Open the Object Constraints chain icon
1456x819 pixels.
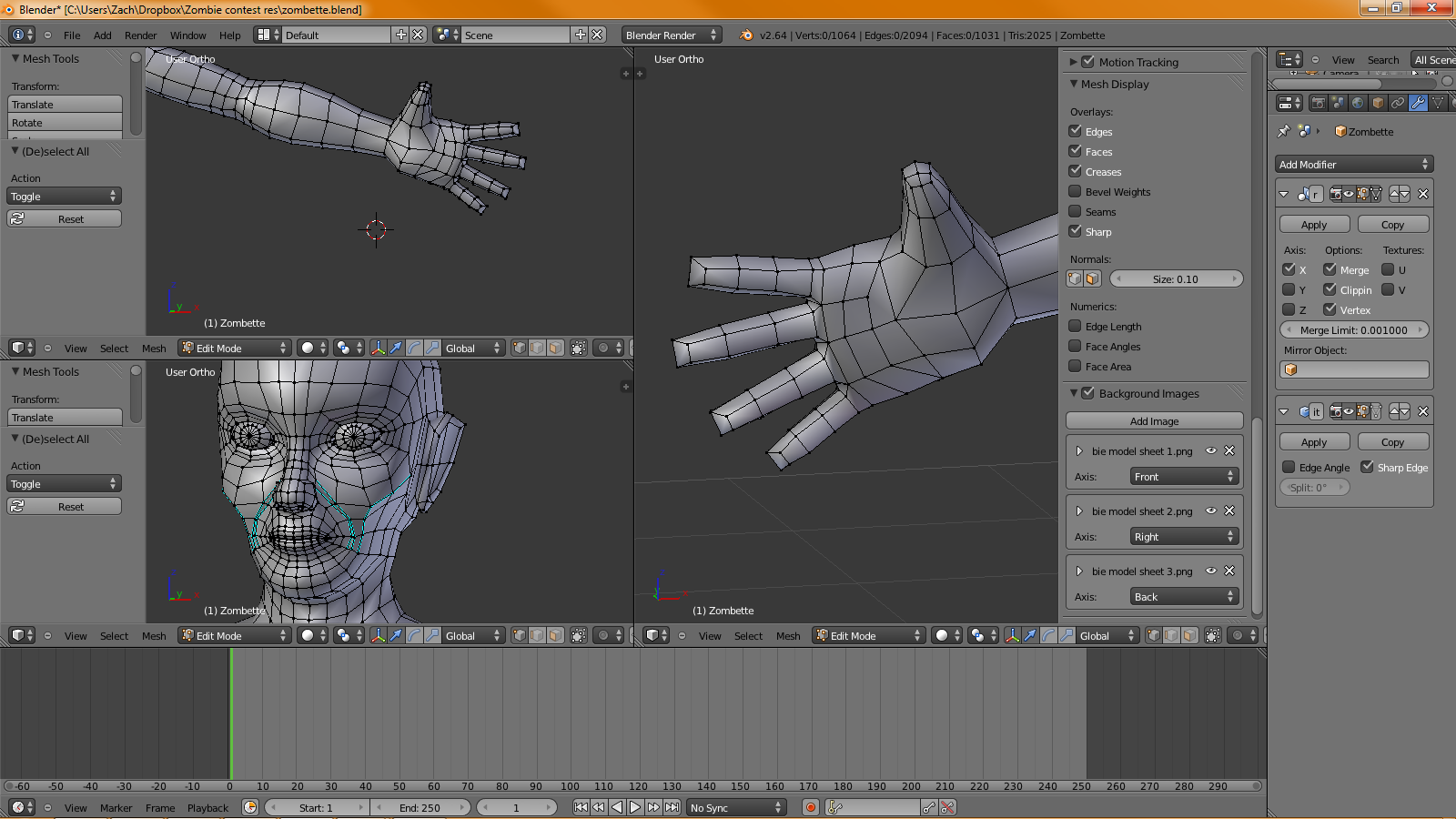1398,103
